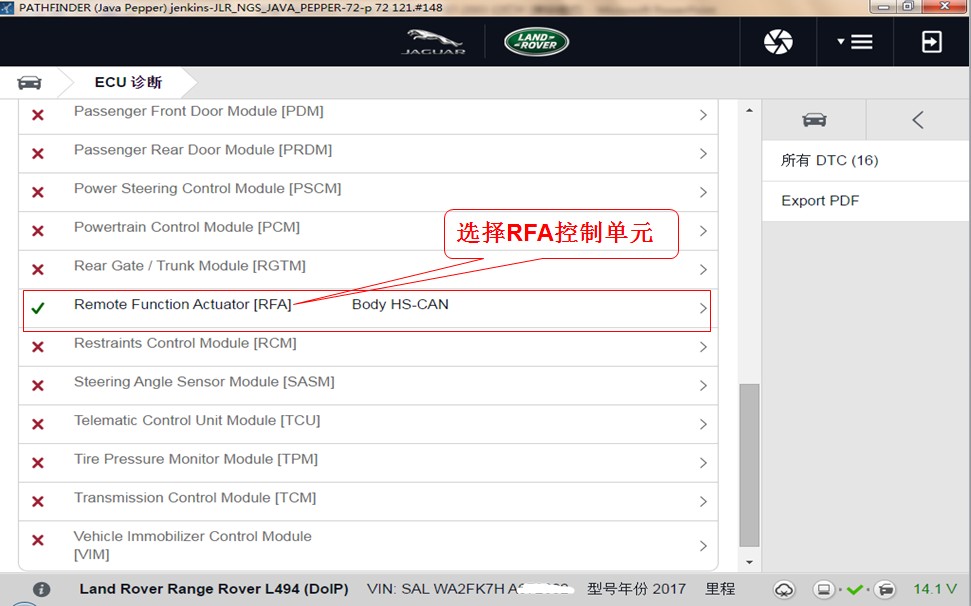Expand the PDM row chevron

pos(703,115)
